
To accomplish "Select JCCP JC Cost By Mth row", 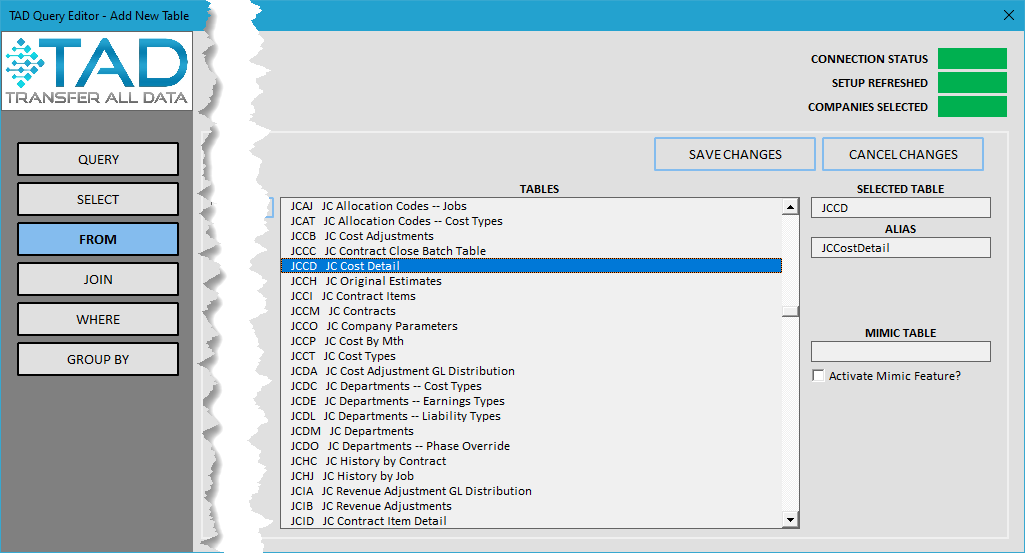I will coord(531,341).
